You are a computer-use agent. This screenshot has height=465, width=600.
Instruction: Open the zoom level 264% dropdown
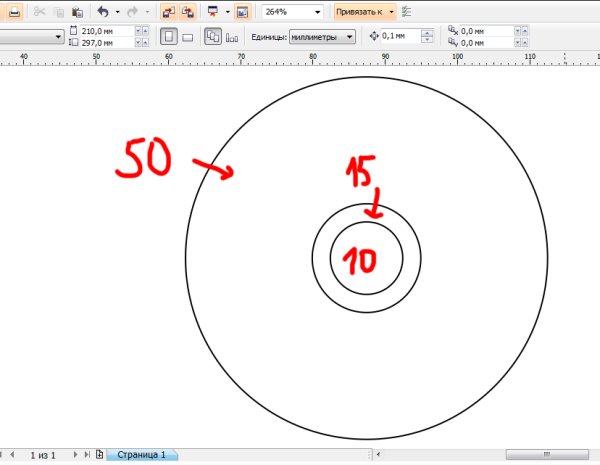tap(317, 12)
